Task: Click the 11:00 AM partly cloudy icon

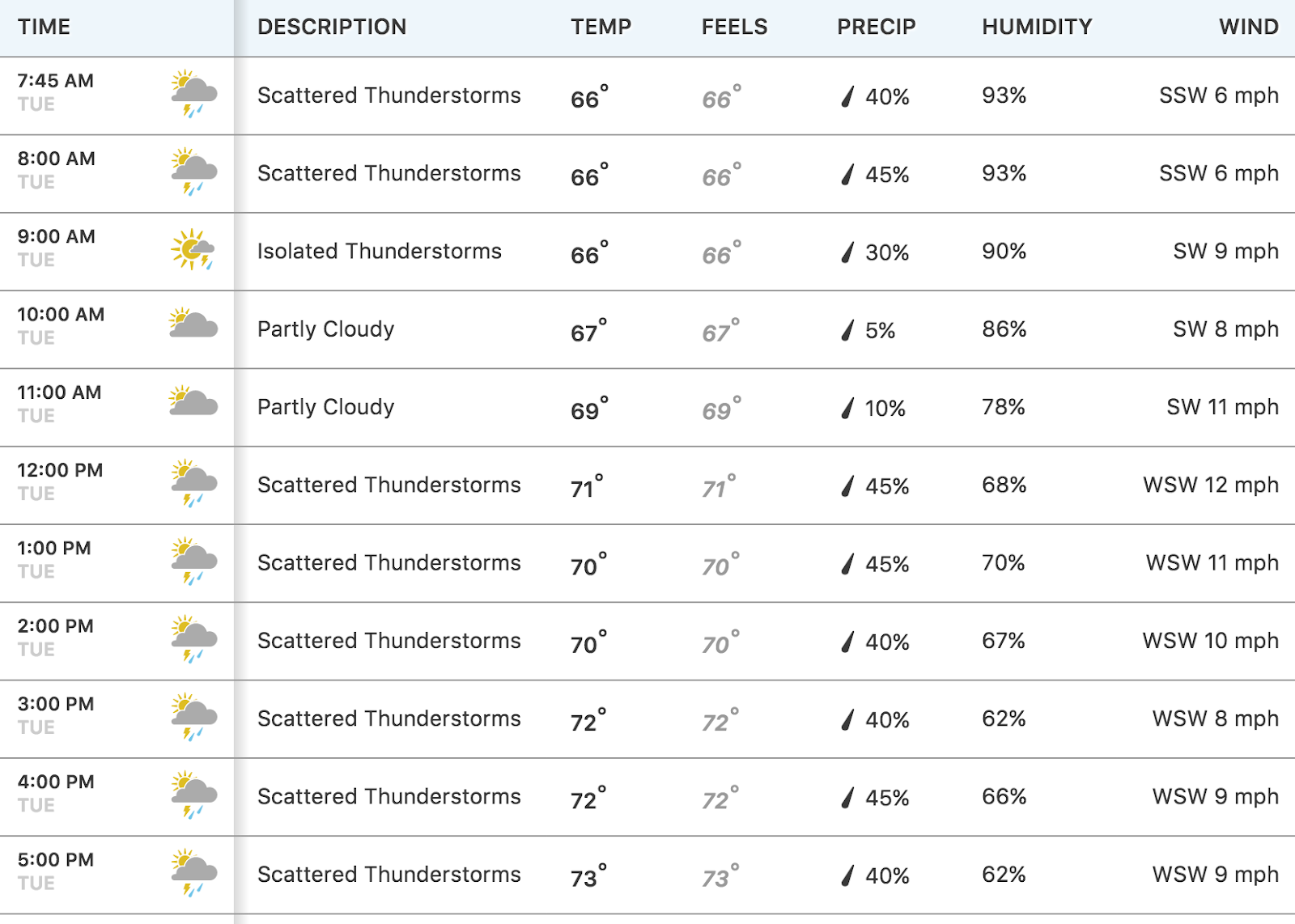Action: click(193, 402)
